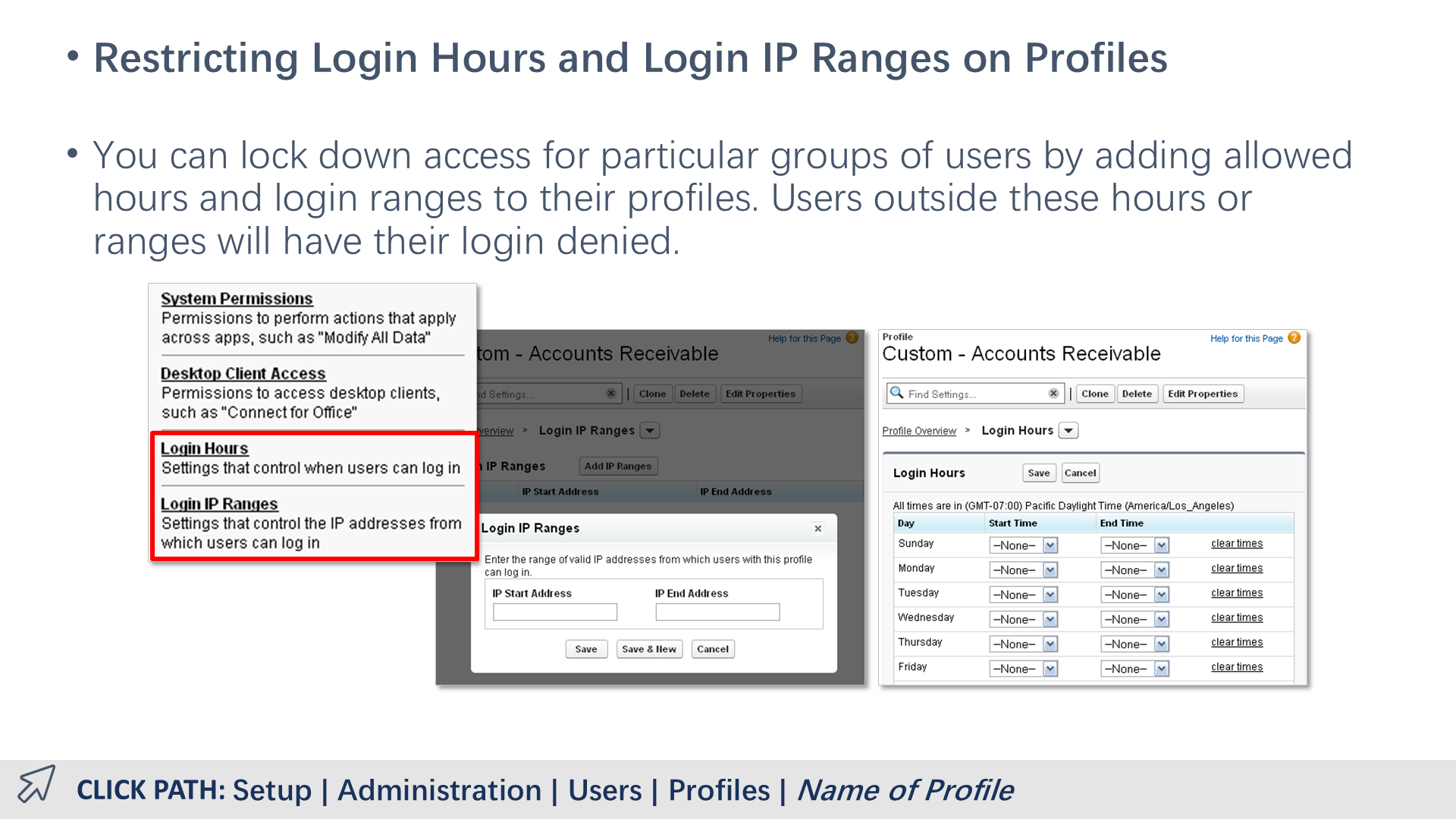
Task: Click clear times for Tuesday
Action: tap(1237, 593)
